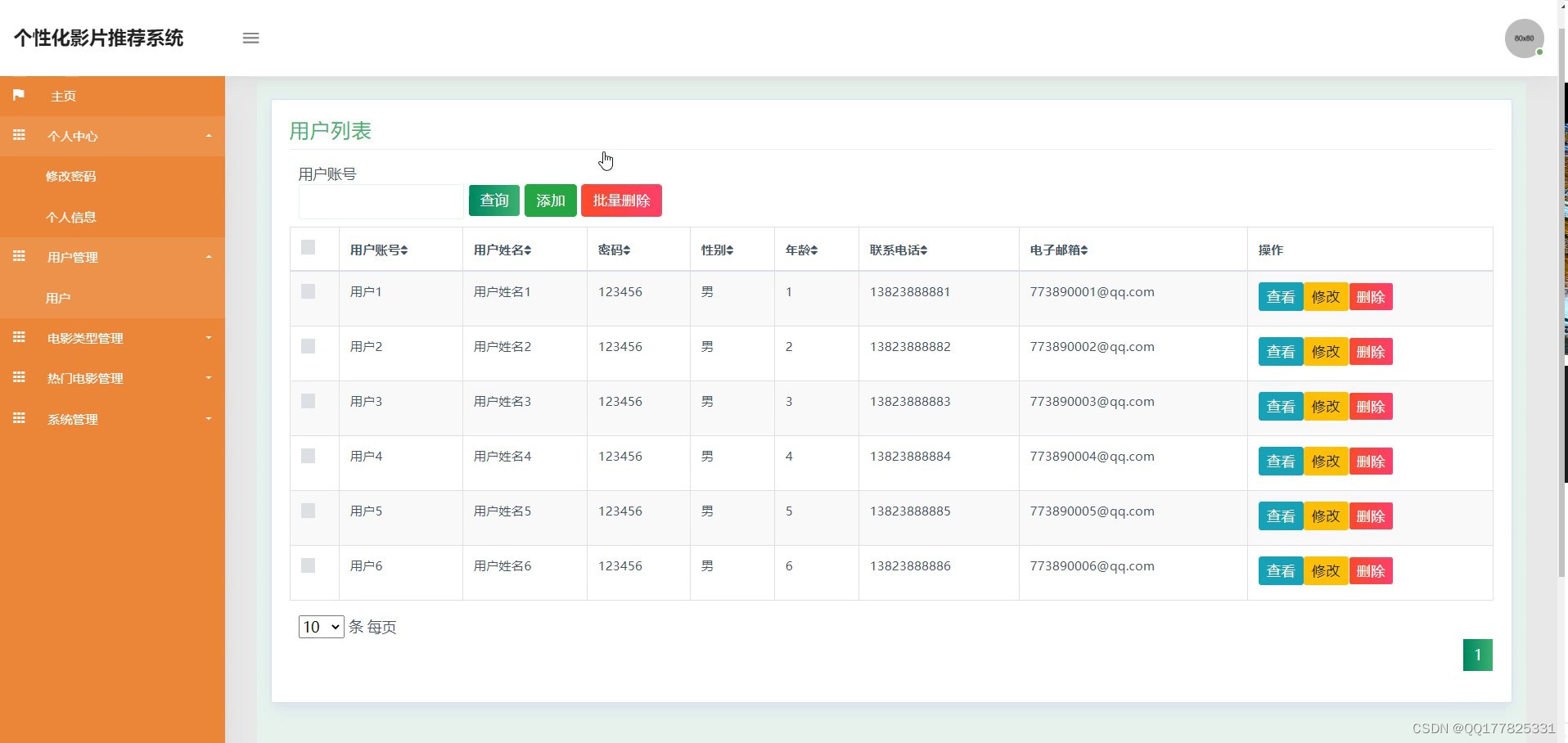Collapse the 用户管理 menu arrow

209,257
